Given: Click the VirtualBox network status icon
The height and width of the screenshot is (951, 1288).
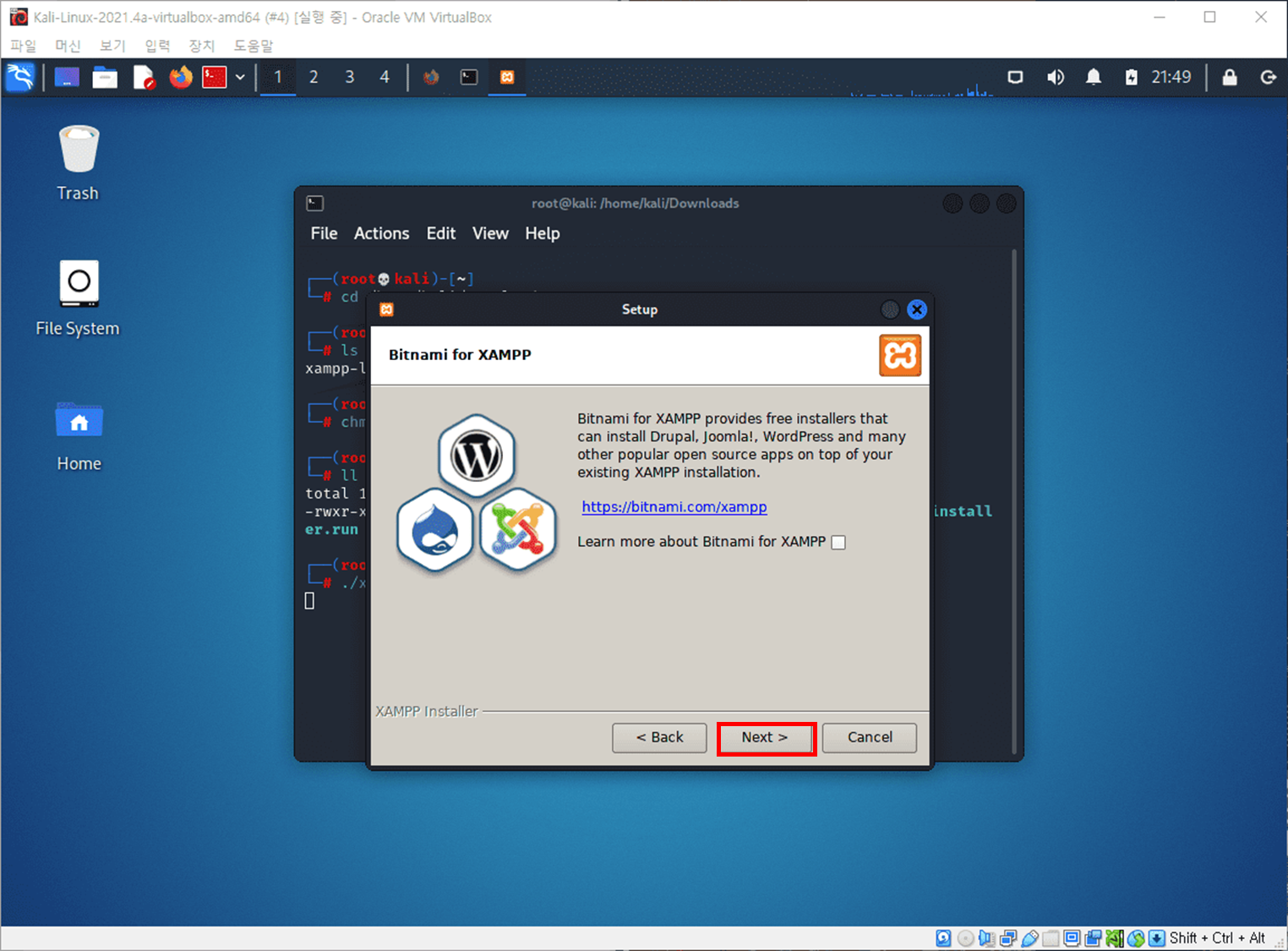Looking at the screenshot, I should click(1009, 937).
